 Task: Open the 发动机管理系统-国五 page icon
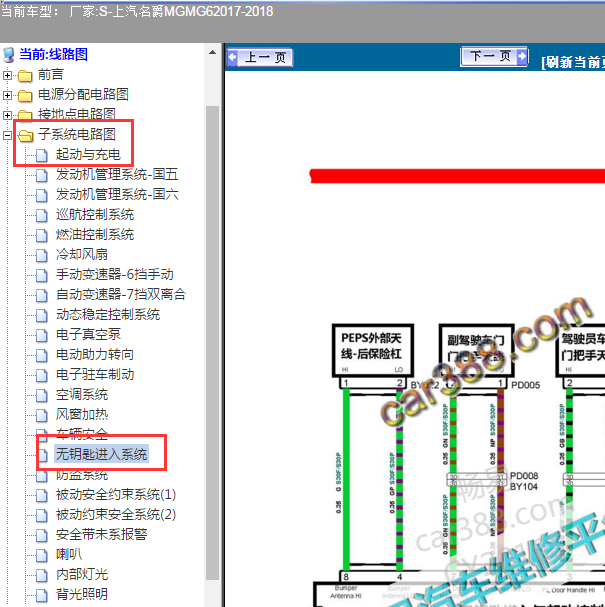tap(41, 175)
